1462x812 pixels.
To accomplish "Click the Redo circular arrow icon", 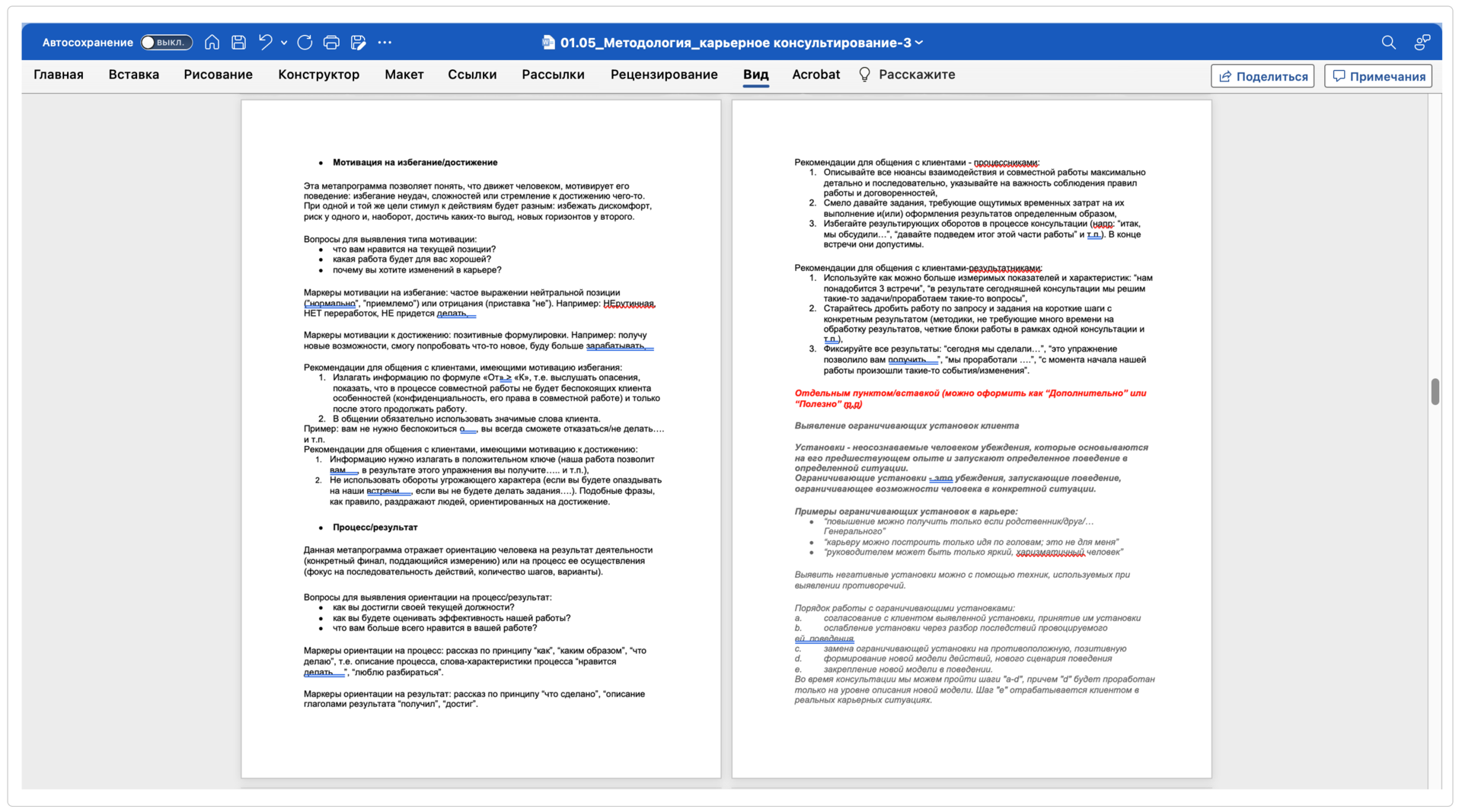I will [305, 43].
